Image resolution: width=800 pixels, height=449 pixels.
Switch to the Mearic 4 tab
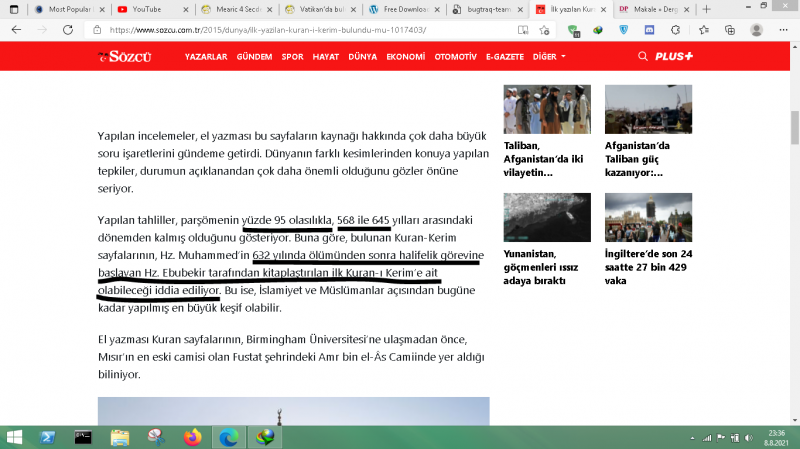point(239,9)
